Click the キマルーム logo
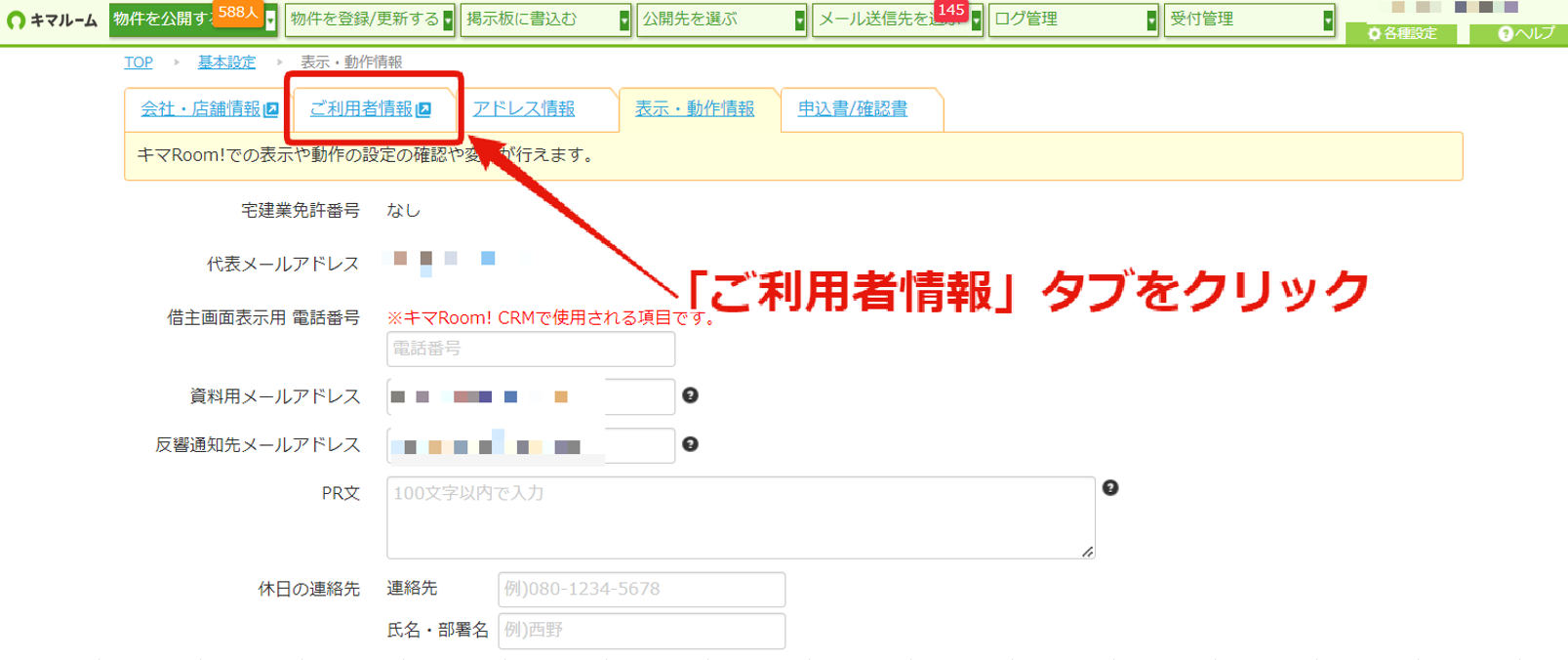 pyautogui.click(x=53, y=20)
